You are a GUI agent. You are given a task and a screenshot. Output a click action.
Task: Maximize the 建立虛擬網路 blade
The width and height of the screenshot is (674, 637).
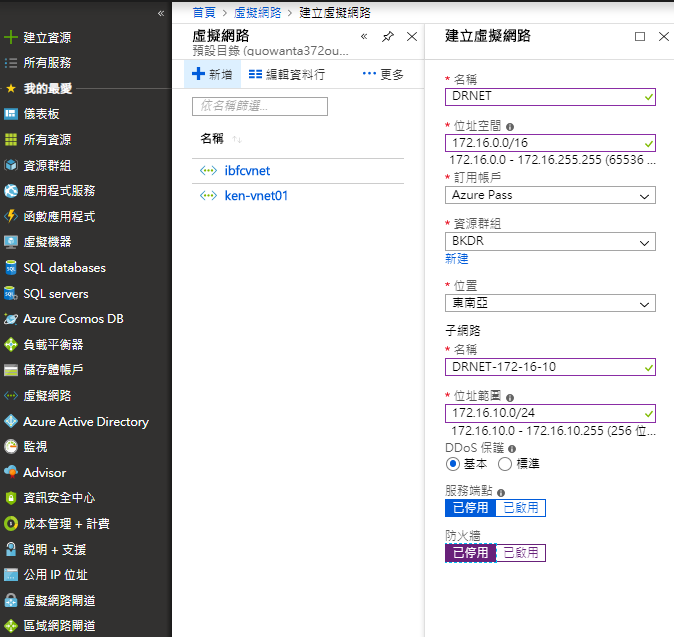point(640,37)
